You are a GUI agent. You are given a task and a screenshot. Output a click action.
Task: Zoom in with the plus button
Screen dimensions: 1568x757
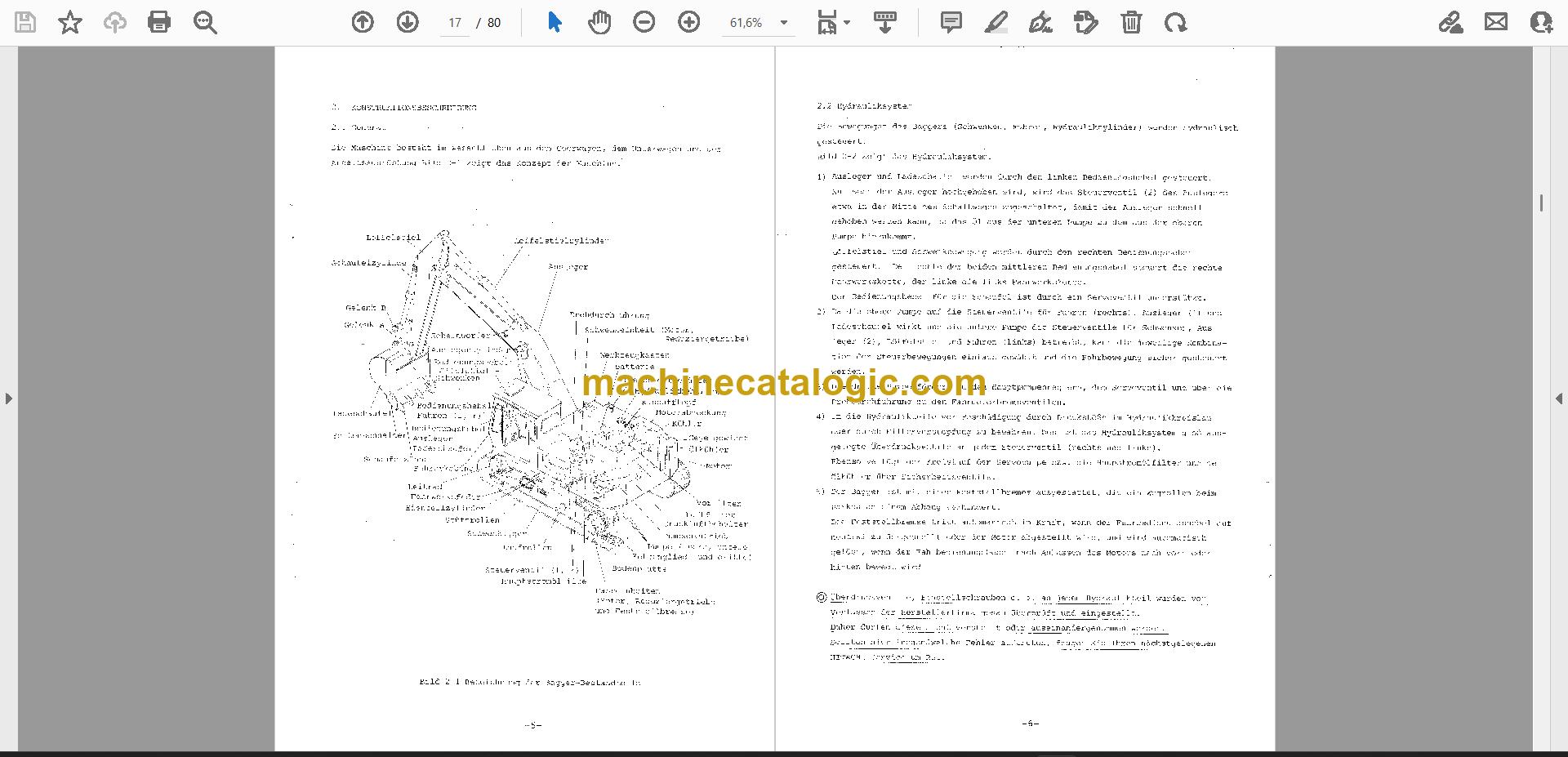(x=689, y=22)
